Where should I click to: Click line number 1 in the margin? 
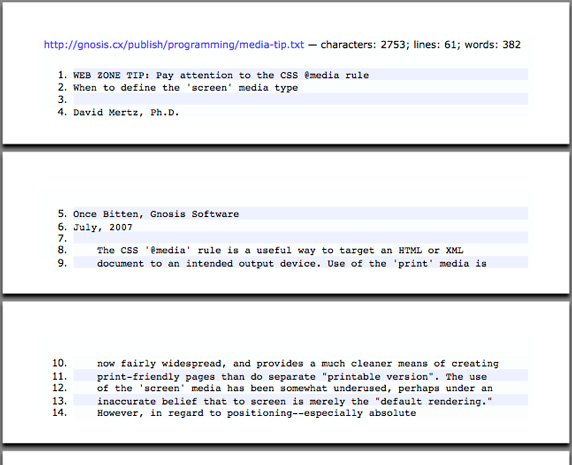point(62,75)
